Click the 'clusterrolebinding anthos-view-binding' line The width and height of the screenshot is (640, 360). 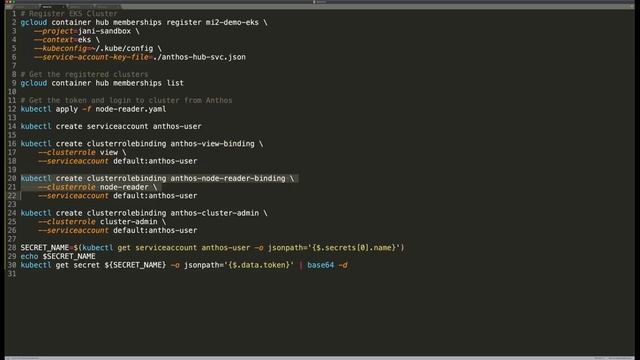[x=142, y=144]
